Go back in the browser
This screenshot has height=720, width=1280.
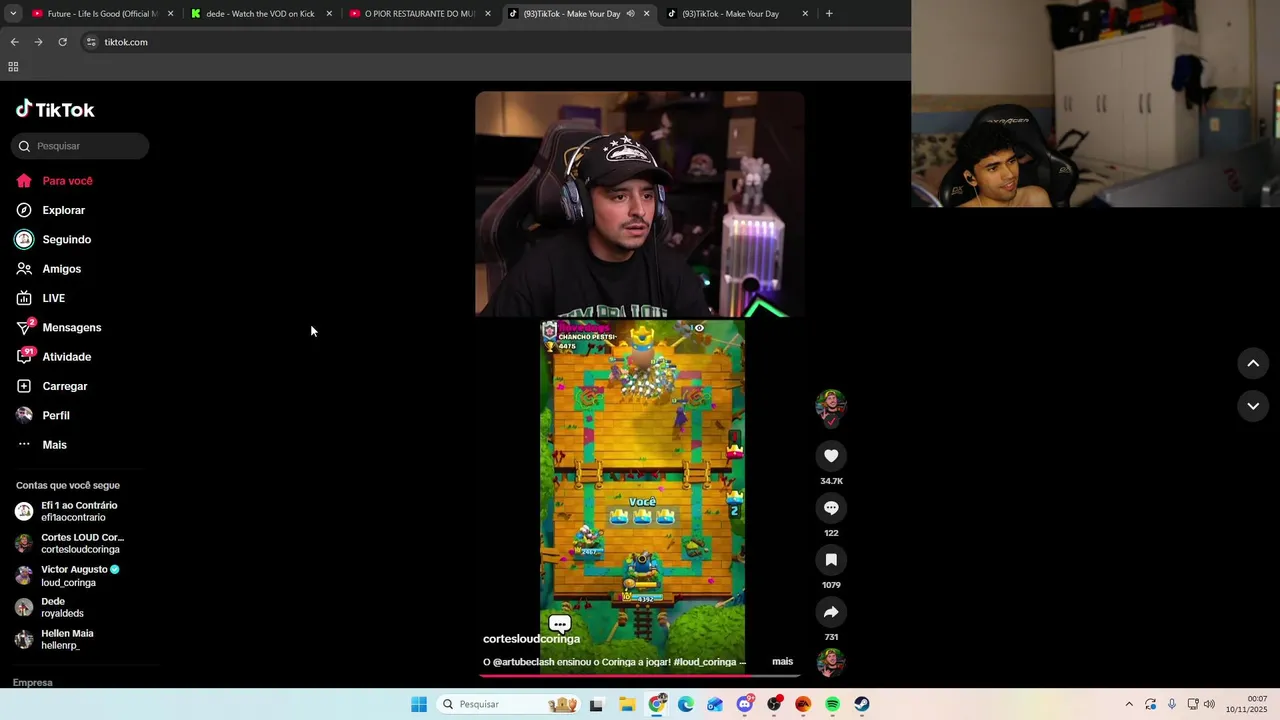(14, 42)
